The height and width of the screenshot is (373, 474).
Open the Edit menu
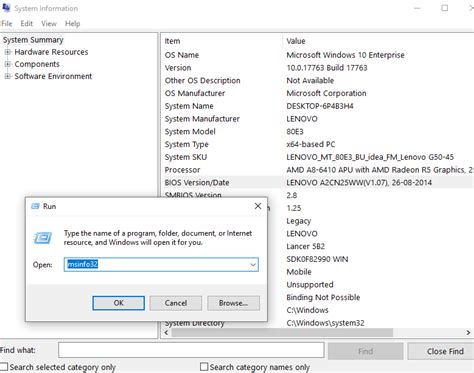(27, 24)
